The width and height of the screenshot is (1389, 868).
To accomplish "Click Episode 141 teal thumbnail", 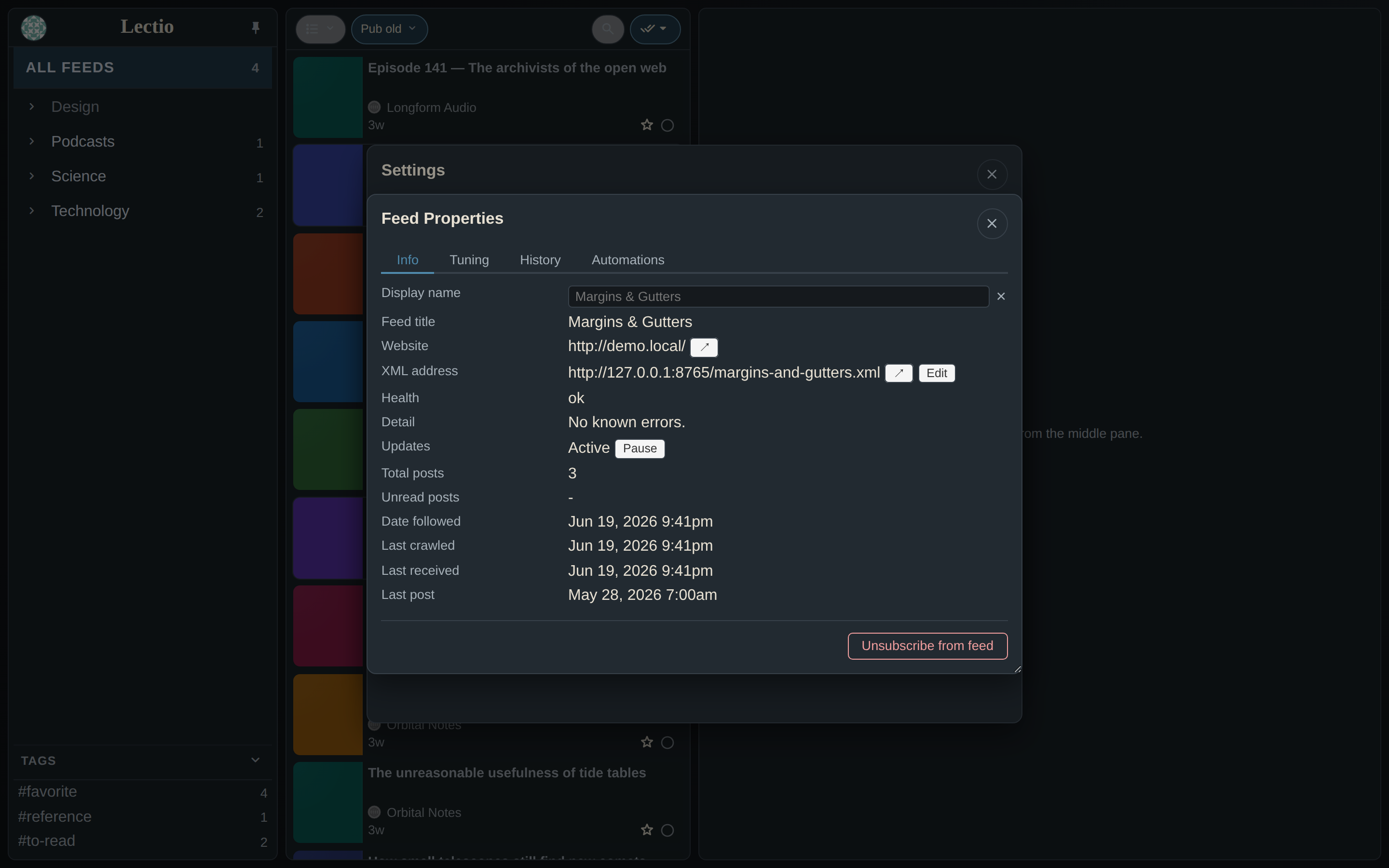I will tap(328, 97).
